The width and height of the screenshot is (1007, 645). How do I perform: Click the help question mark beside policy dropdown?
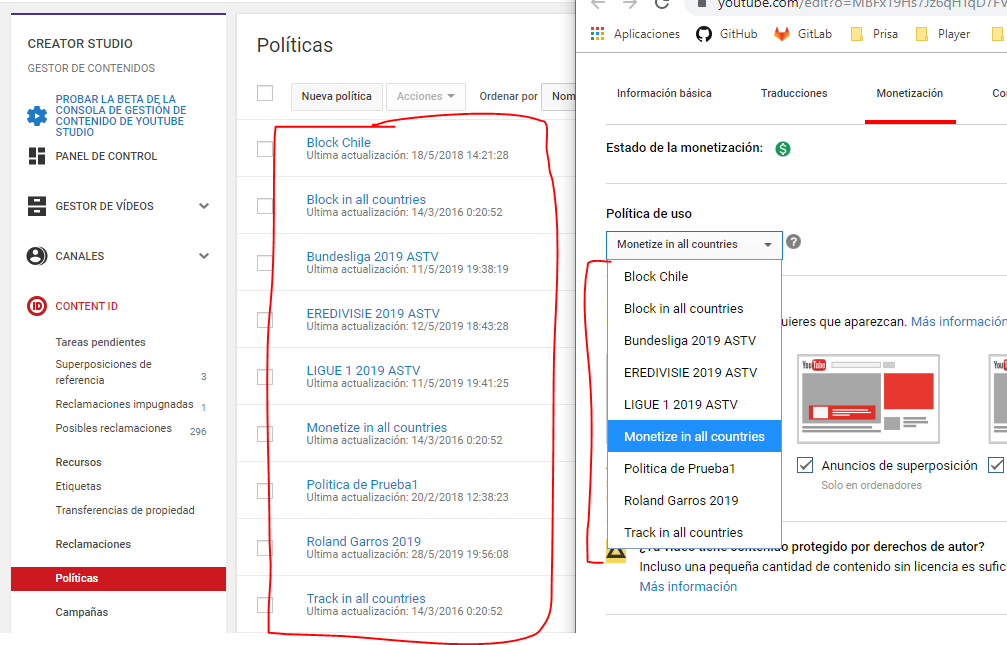(x=794, y=242)
